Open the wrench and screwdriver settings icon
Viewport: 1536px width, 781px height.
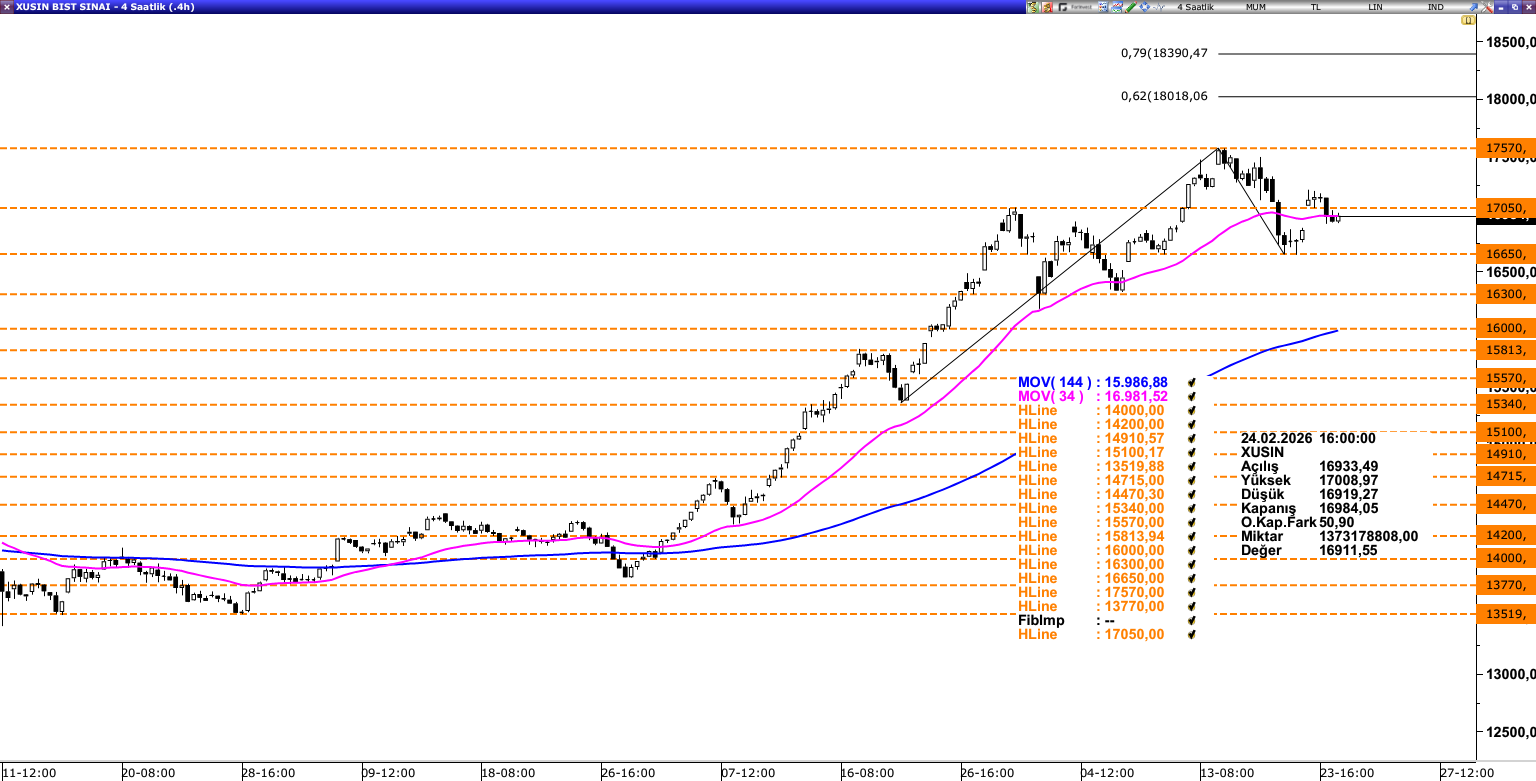coord(1487,7)
